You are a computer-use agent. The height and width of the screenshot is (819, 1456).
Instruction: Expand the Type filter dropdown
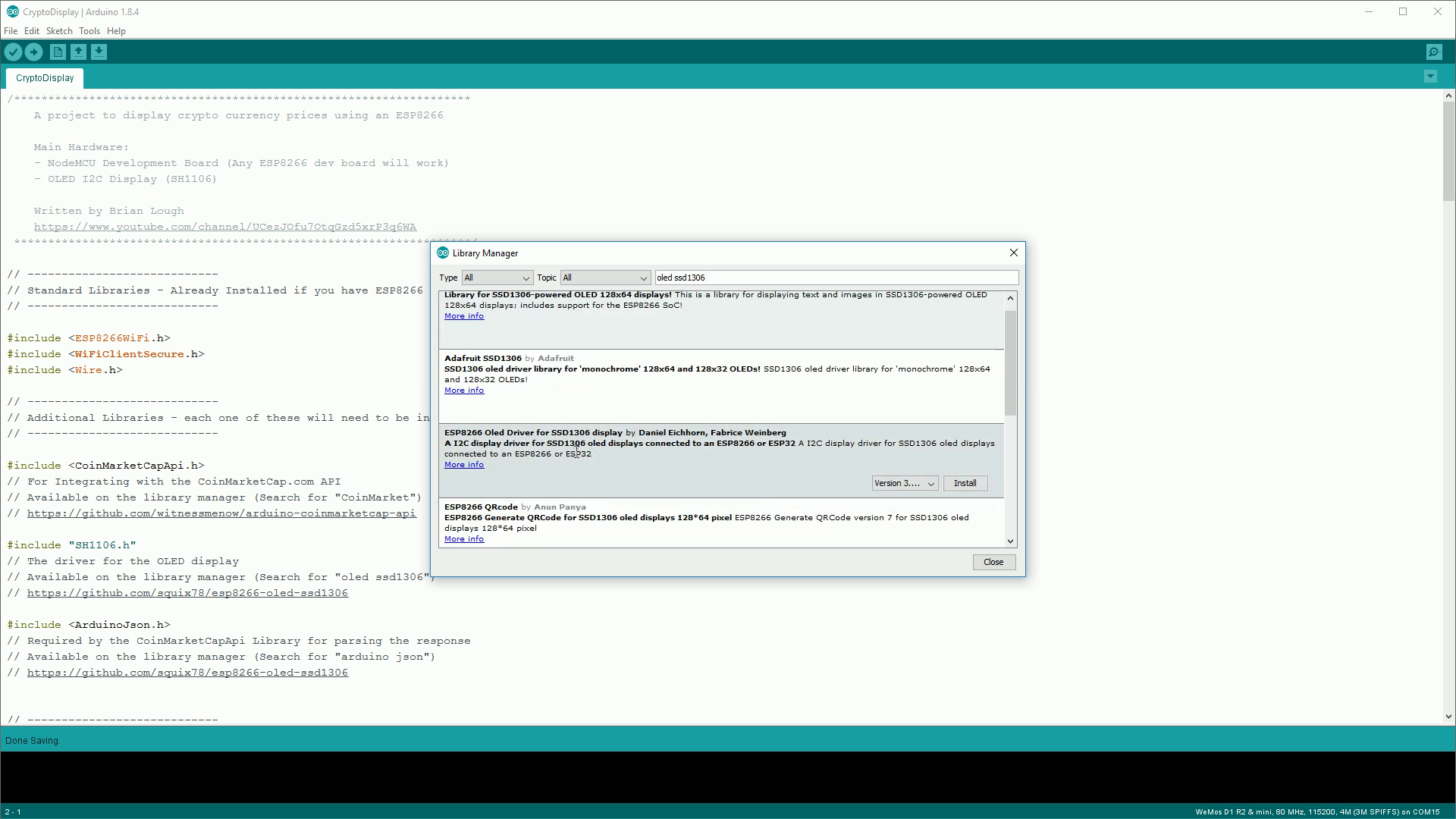click(x=497, y=278)
